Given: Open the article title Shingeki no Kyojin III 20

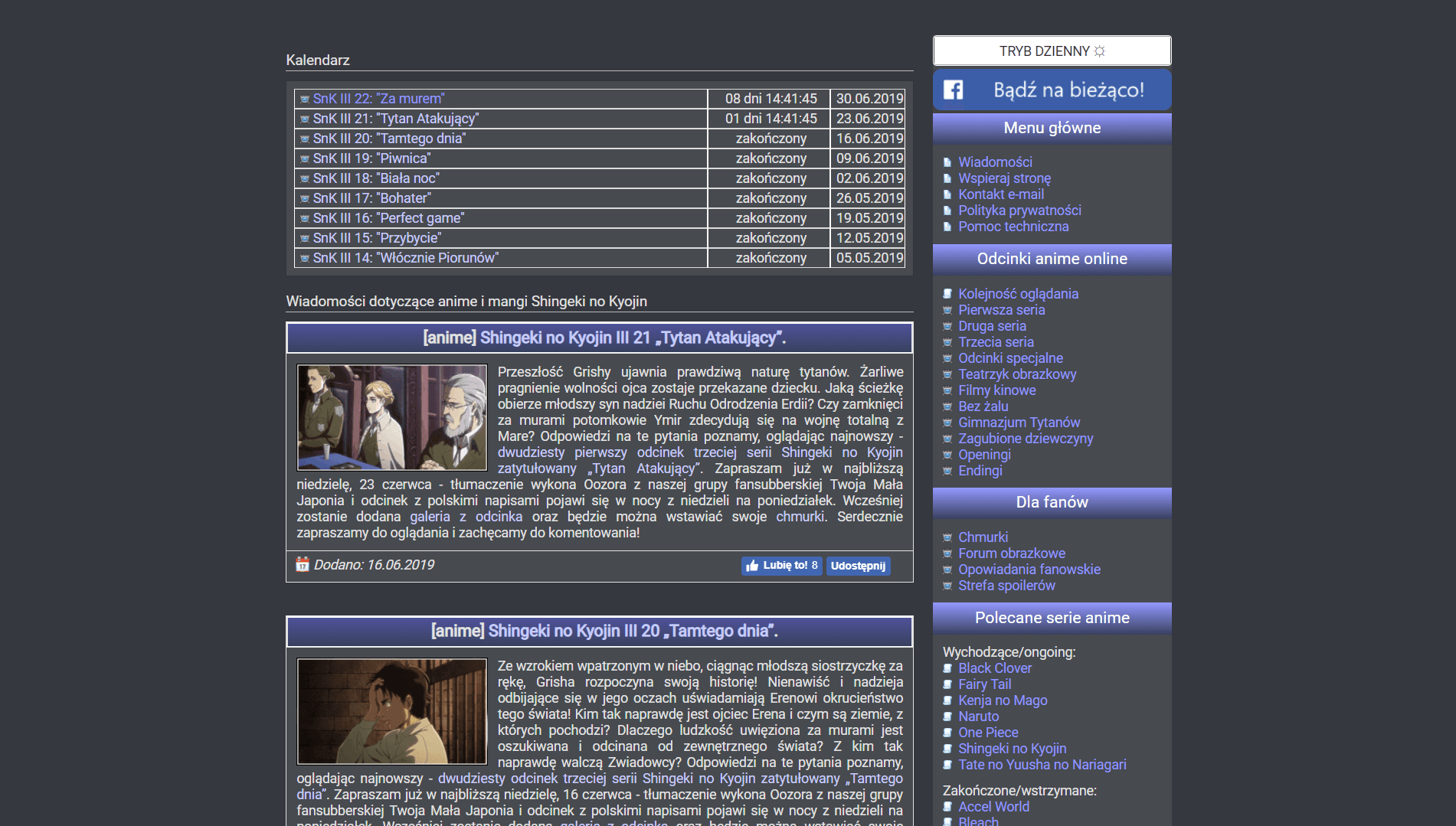Looking at the screenshot, I should (x=633, y=631).
